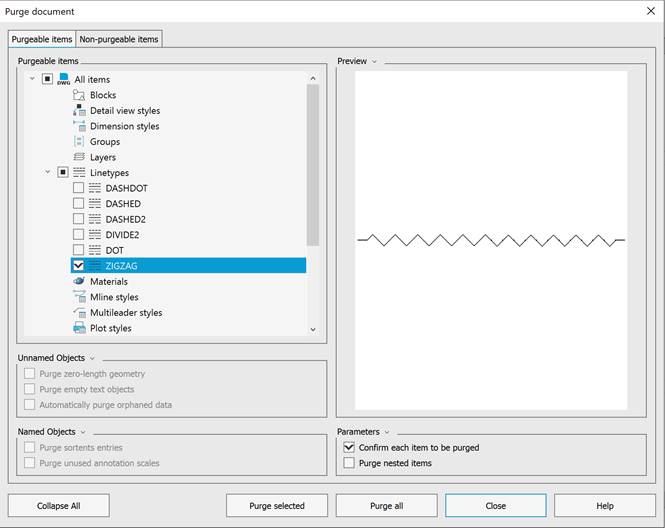Image resolution: width=665 pixels, height=528 pixels.
Task: Click the DOT linetype icon
Action: pyautogui.click(x=95, y=250)
